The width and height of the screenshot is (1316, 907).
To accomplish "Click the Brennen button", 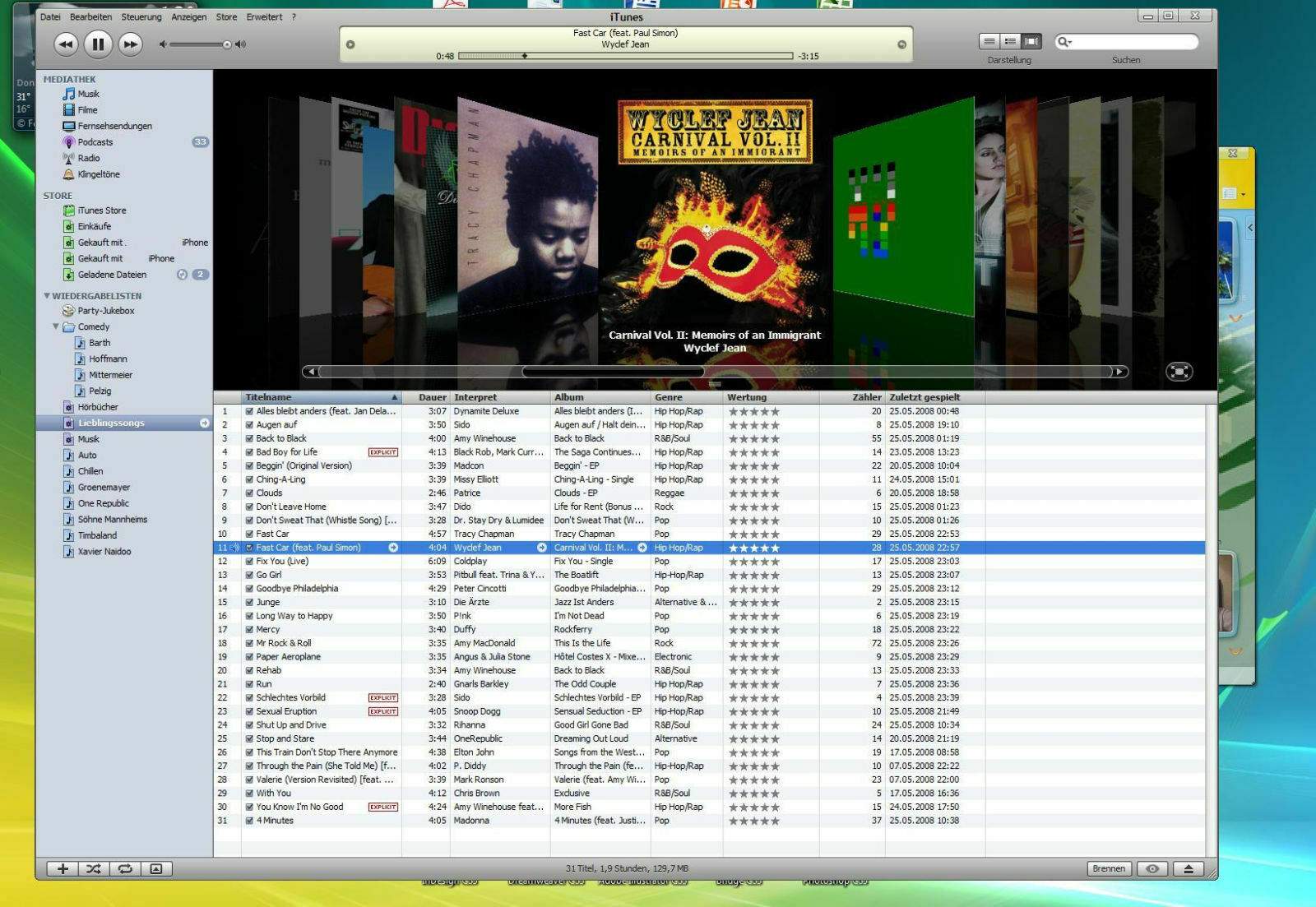I will pyautogui.click(x=1109, y=868).
